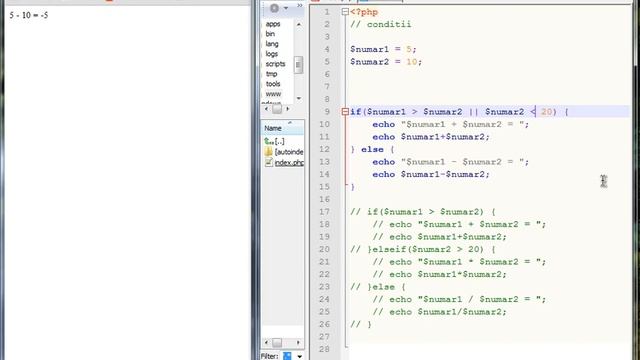640x360 pixels.
Task: Select the tmp folder in the tree
Action: tap(271, 74)
